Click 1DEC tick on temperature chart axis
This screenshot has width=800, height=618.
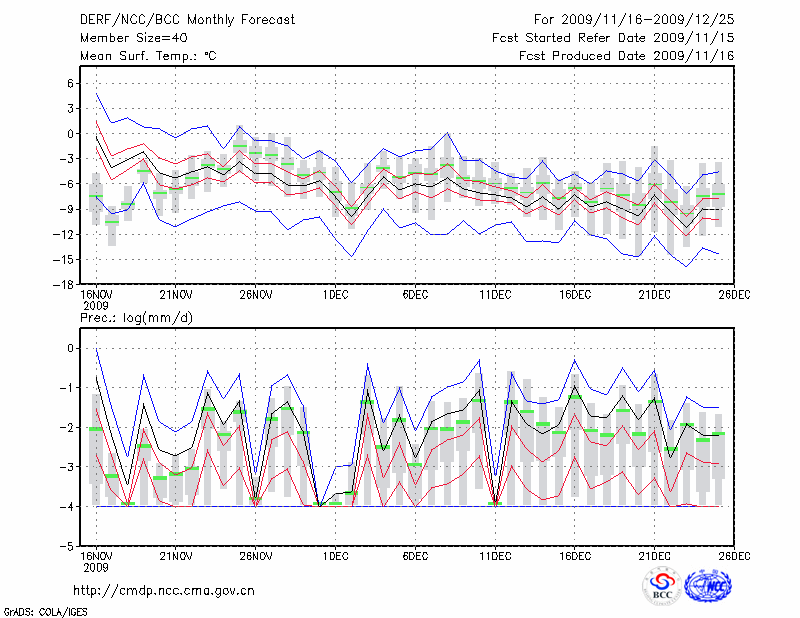(x=335, y=294)
